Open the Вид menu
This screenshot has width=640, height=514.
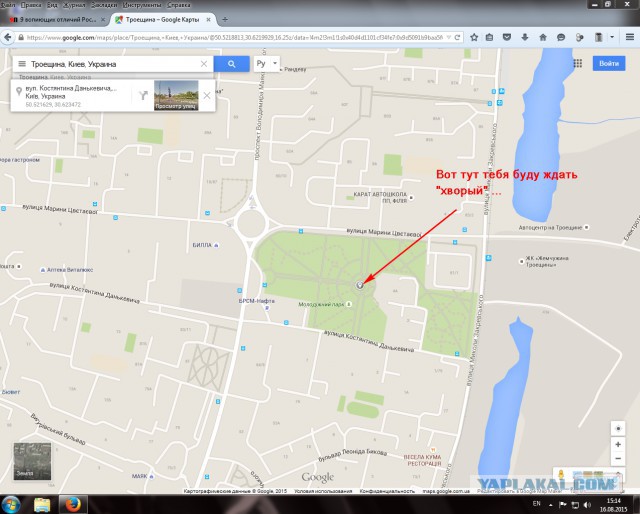(52, 5)
